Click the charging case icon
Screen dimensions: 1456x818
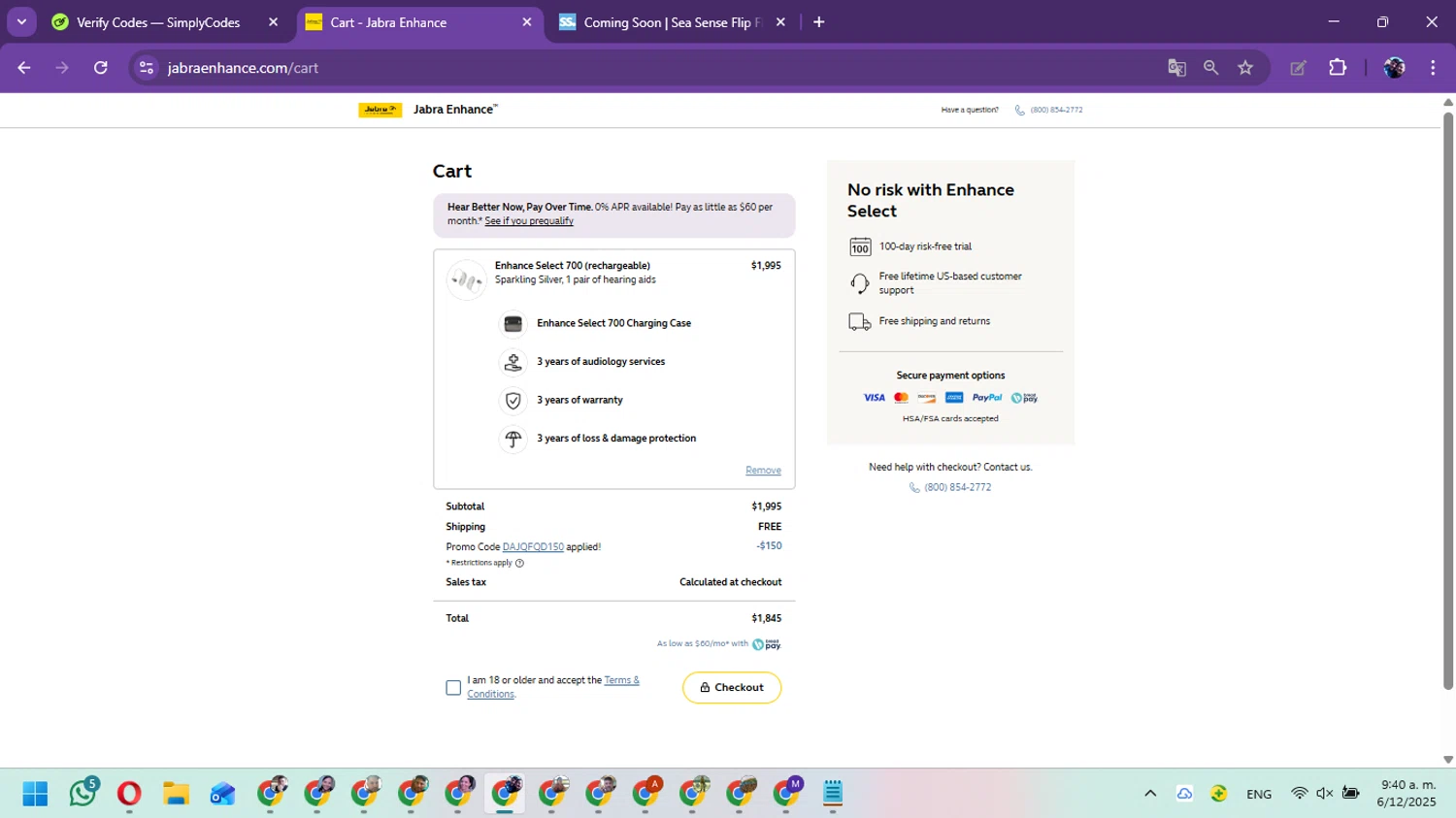click(x=513, y=323)
